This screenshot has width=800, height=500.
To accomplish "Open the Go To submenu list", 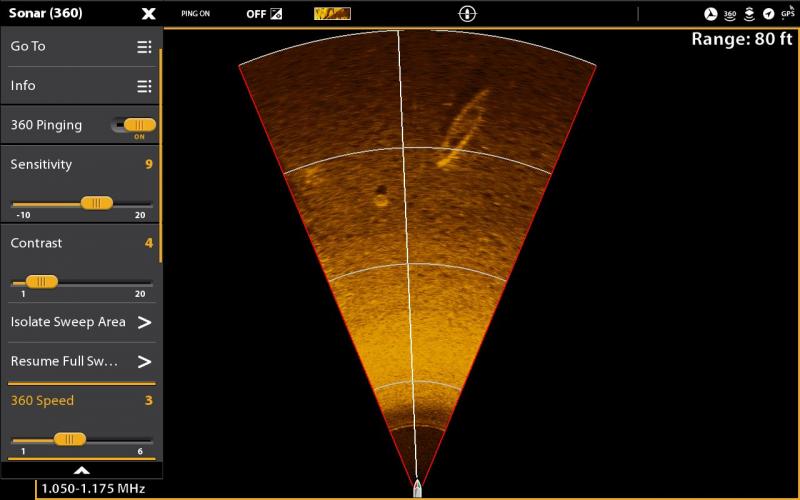I will click(x=144, y=47).
